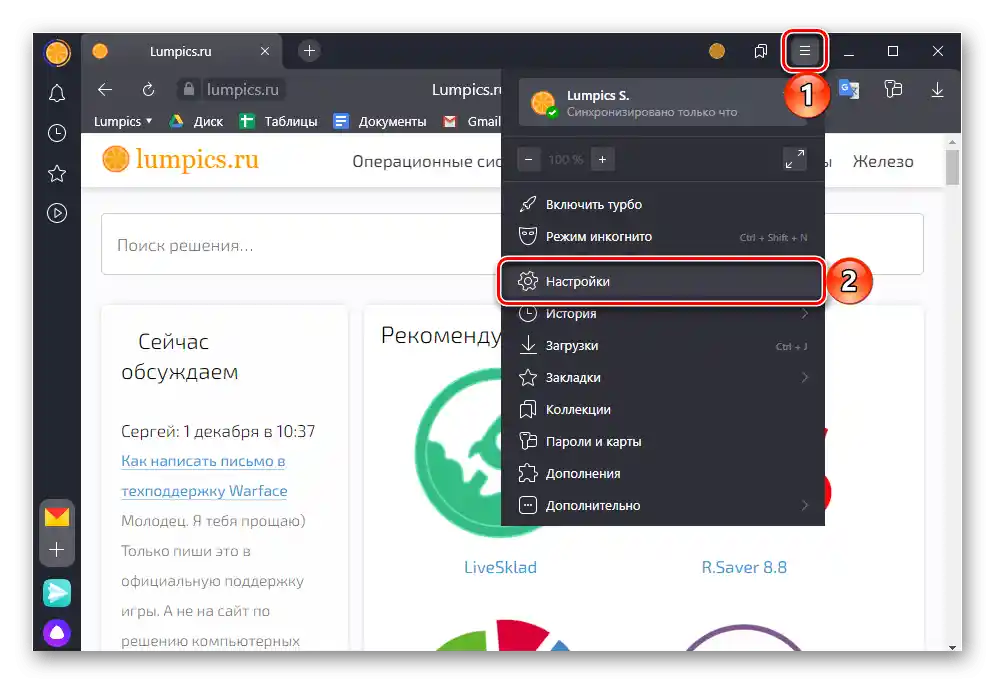The width and height of the screenshot is (994, 683).
Task: Click the page vertical scrollbar thumb
Action: [x=952, y=167]
